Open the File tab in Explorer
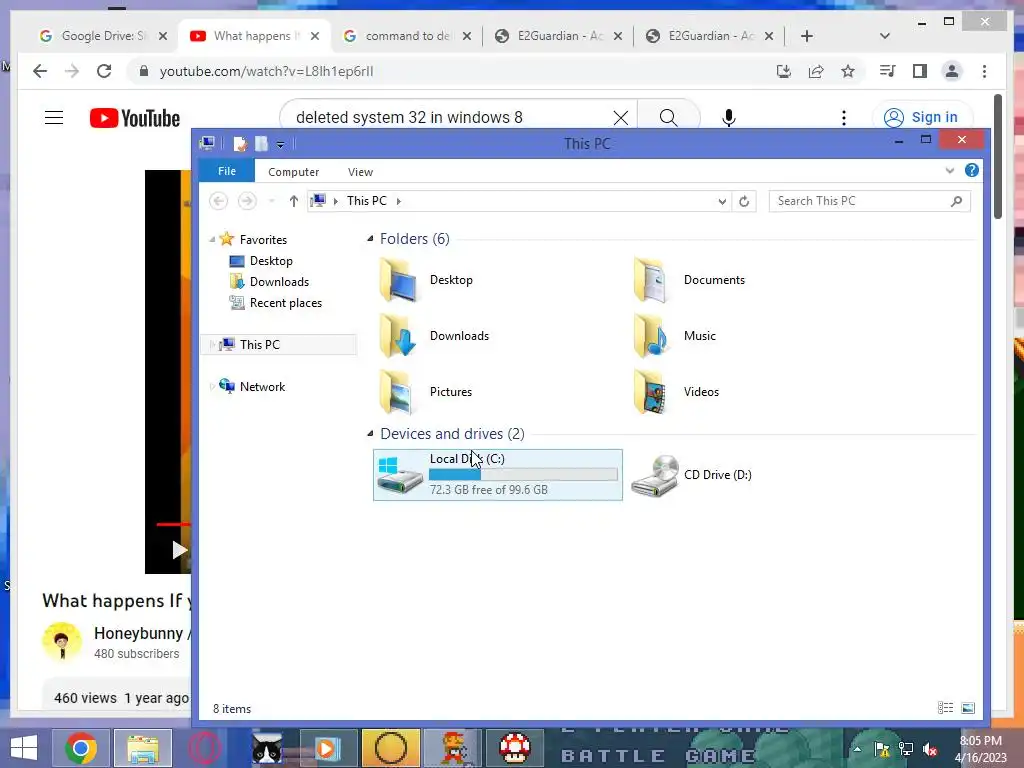Screen dimensions: 1024x768 point(227,171)
